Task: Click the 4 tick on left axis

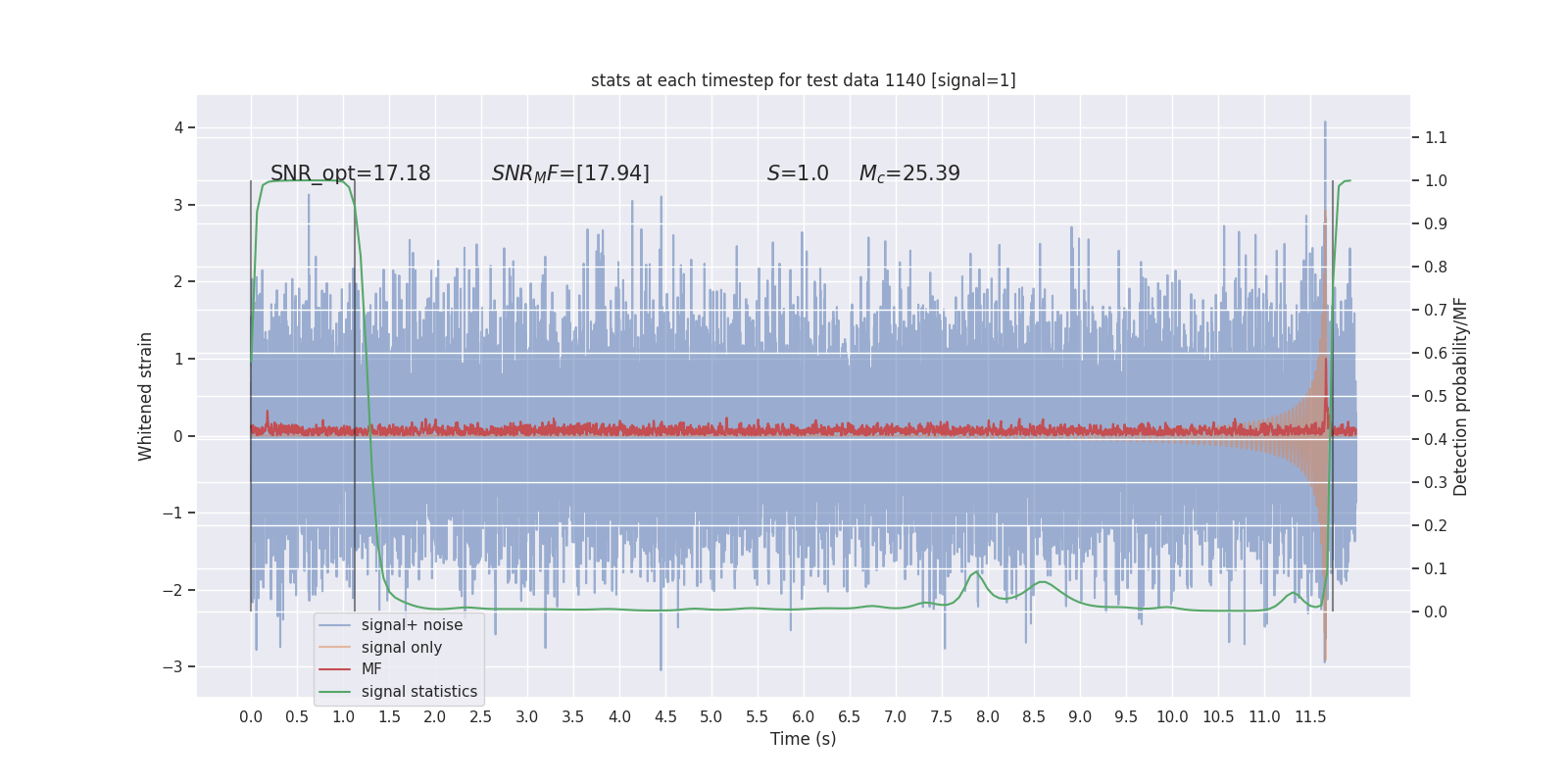Action: pos(178,127)
